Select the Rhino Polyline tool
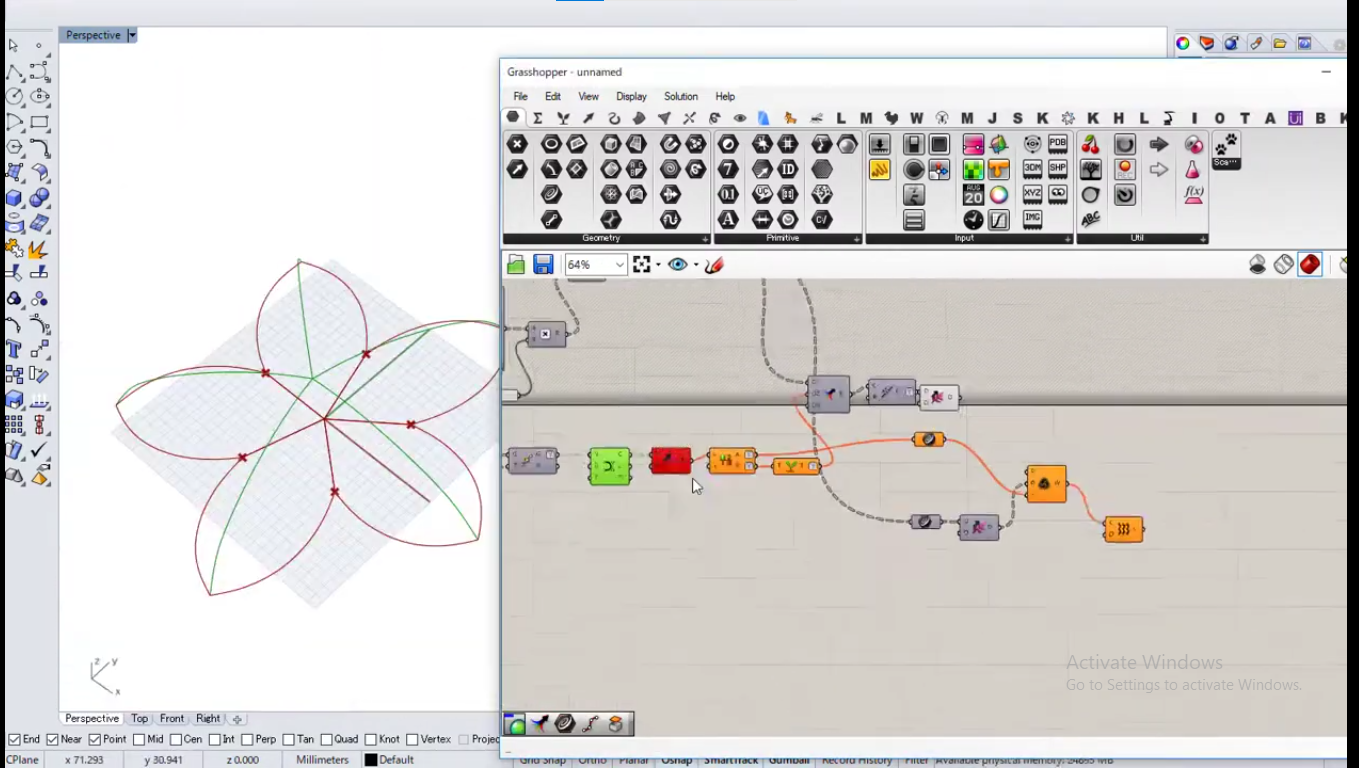This screenshot has width=1359, height=768. 15,72
